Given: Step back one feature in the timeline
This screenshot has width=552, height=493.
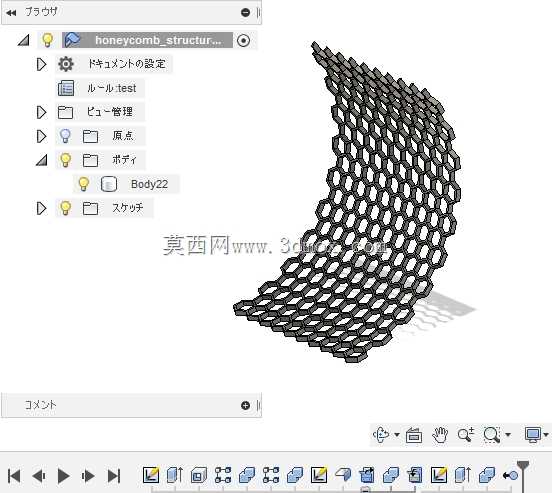Looking at the screenshot, I should [38, 476].
